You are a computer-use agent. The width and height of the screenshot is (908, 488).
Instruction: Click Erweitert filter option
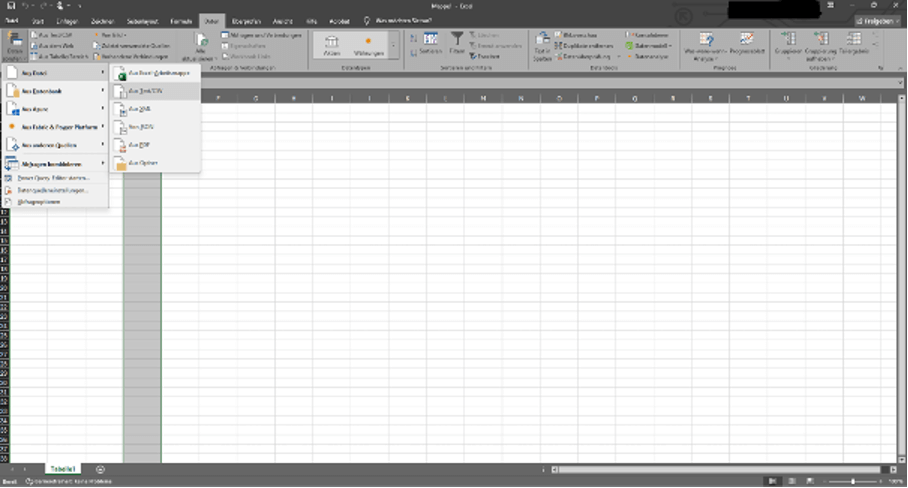tap(485, 56)
